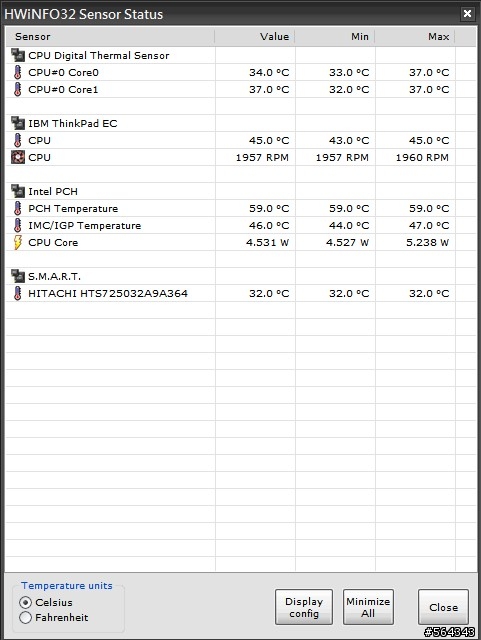Select the Celsius temperature unit

click(25, 602)
